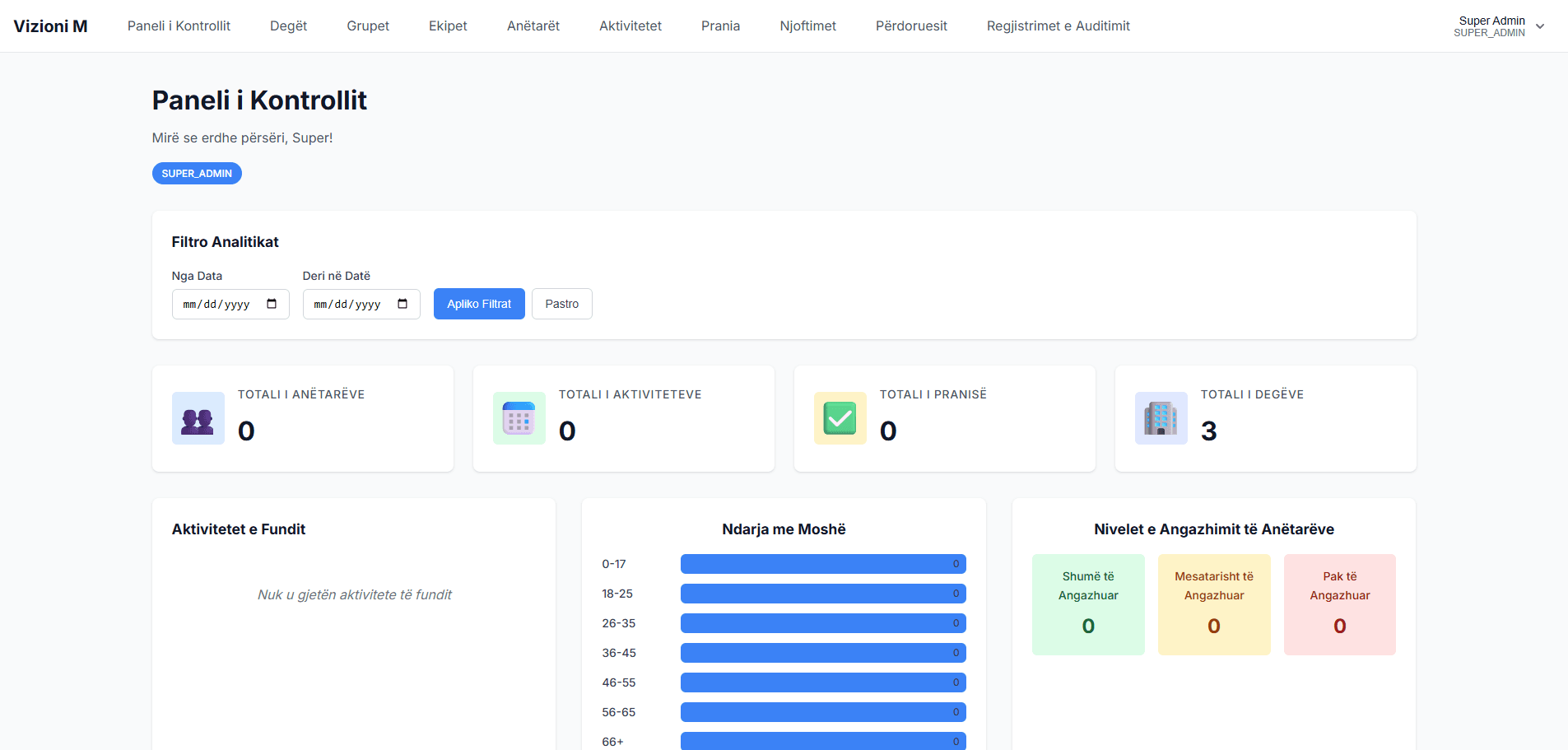
Task: Click the Pastro button to clear filters
Action: [561, 304]
